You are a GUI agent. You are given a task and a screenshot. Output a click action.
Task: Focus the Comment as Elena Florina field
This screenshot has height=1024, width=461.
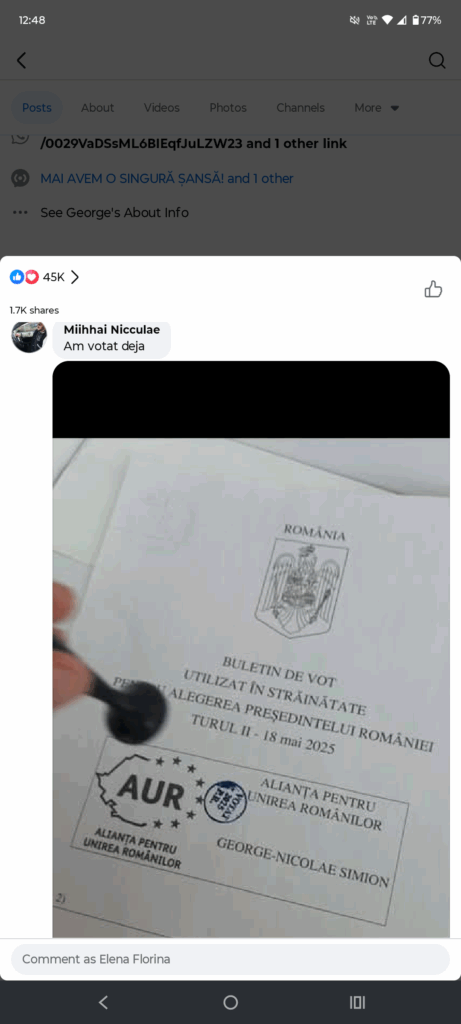pyautogui.click(x=230, y=959)
